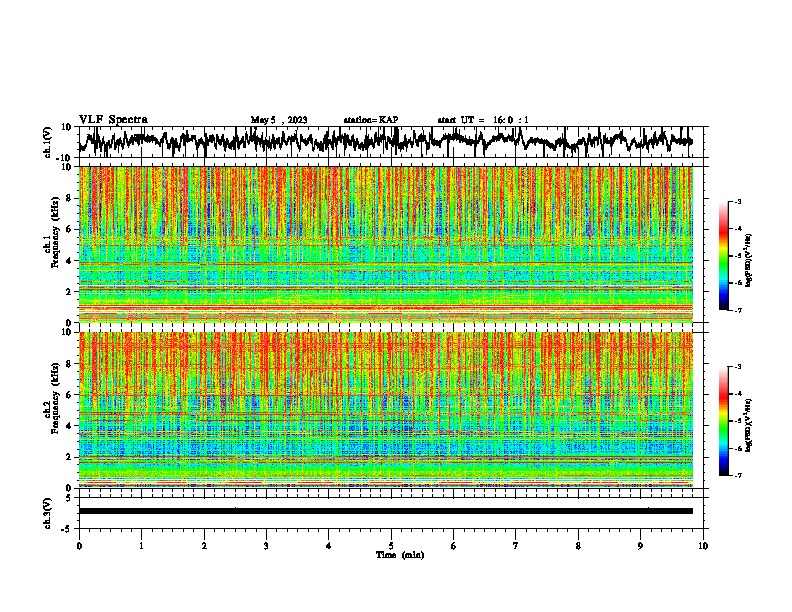Viewport: 792px width, 612px height.
Task: Click the ch.1 color scale log(PSD) label
Action: (748, 261)
